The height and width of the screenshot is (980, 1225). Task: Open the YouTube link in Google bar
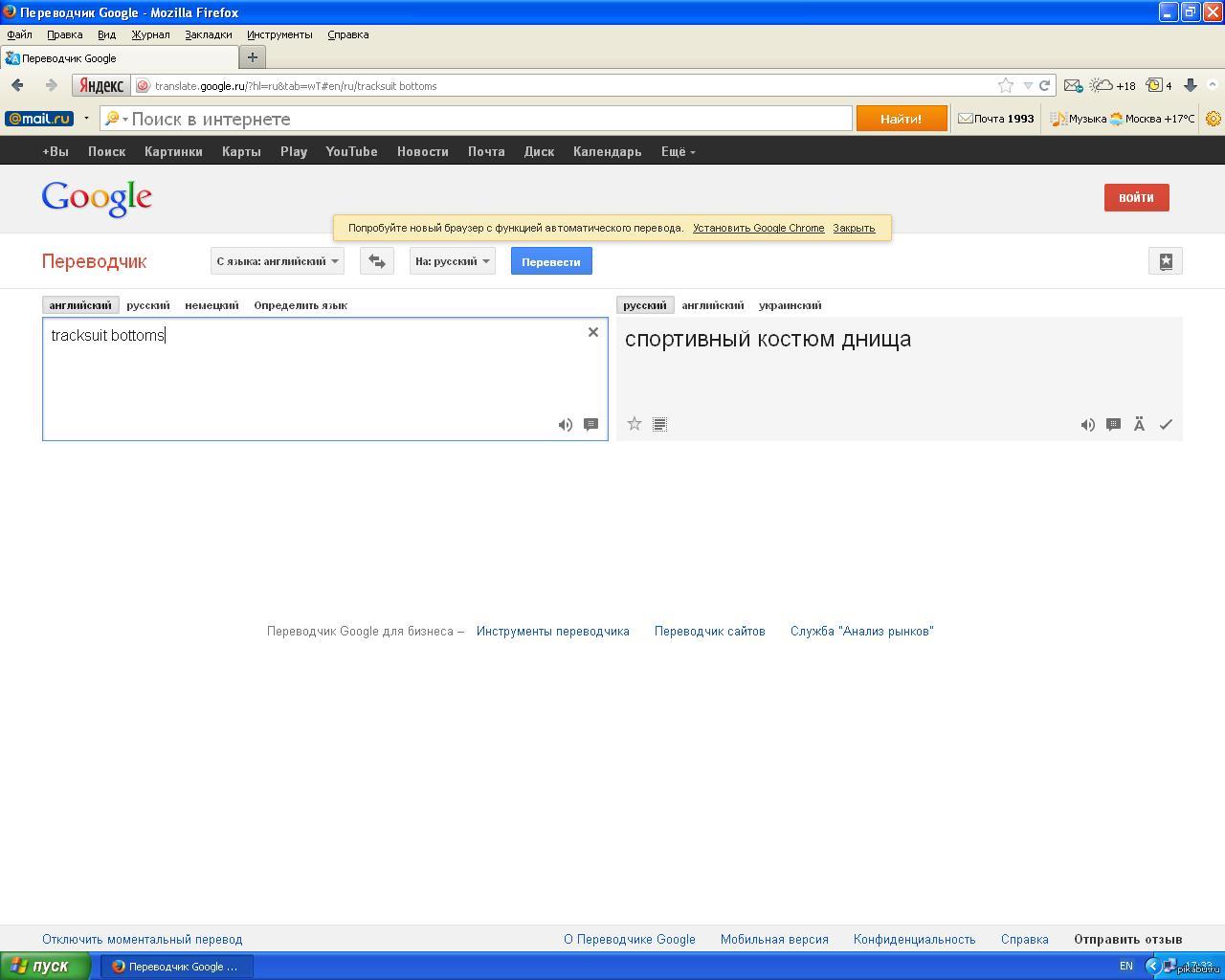click(x=351, y=151)
